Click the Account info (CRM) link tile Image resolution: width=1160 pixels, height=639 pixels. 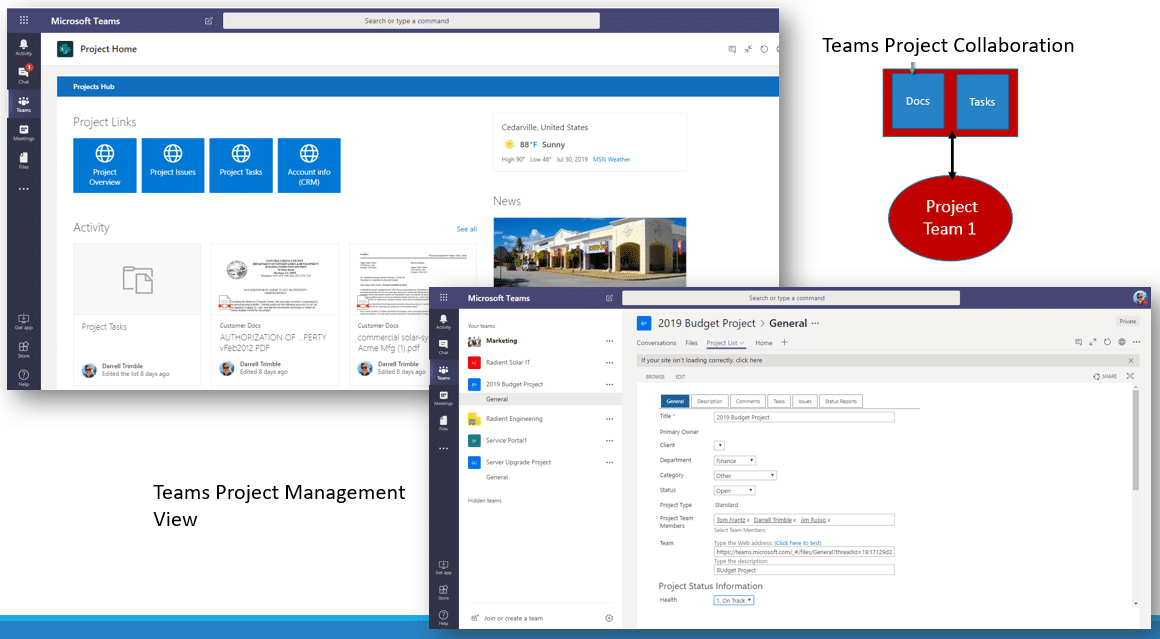309,166
